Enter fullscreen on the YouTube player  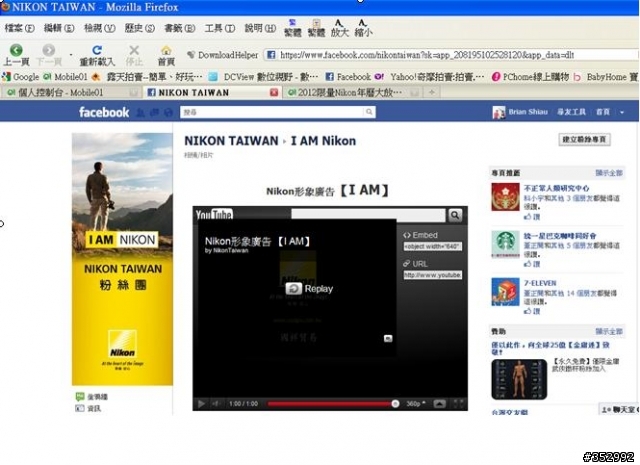(x=458, y=404)
